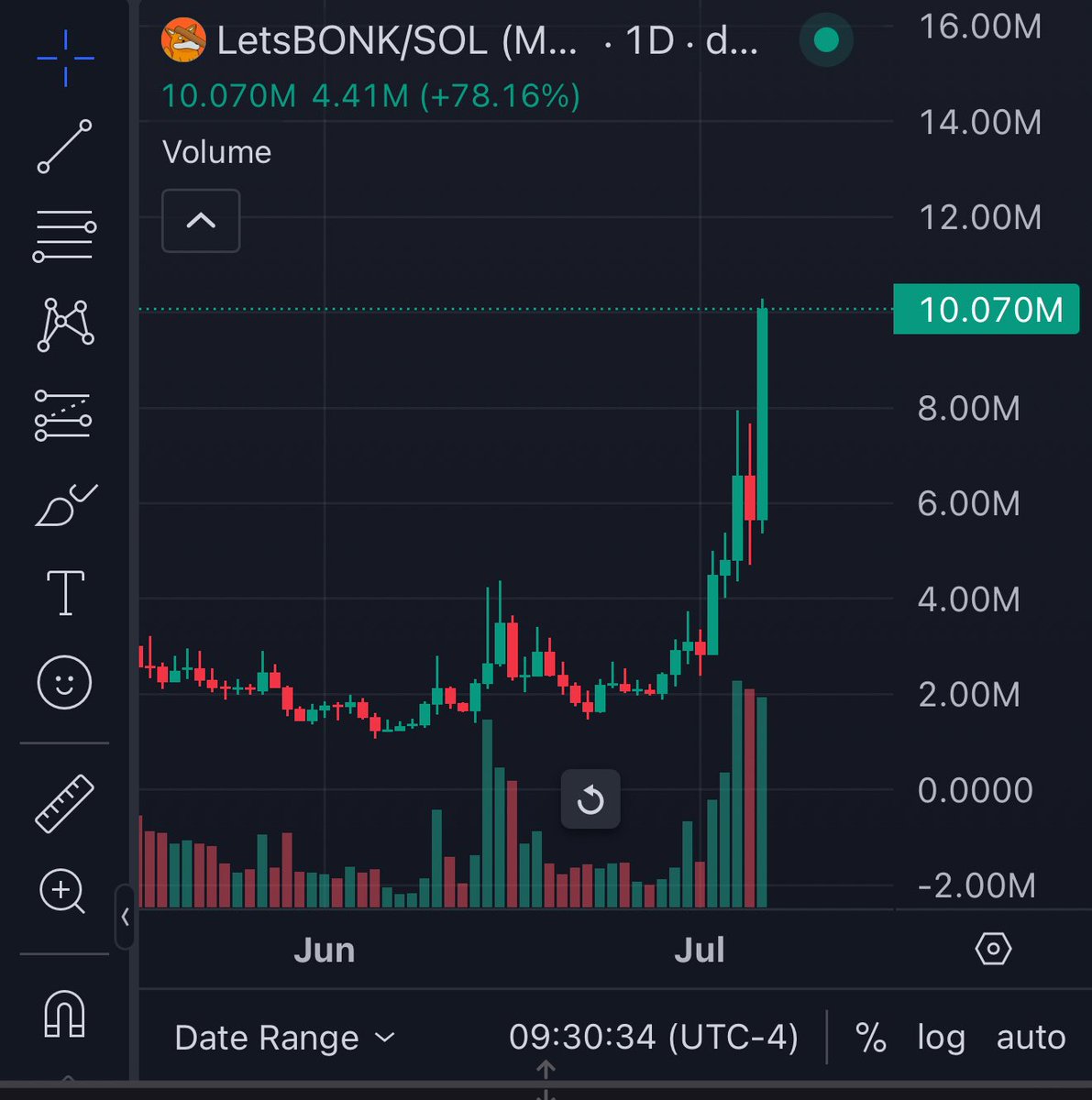Toggle auto scale mode

tap(1031, 1038)
